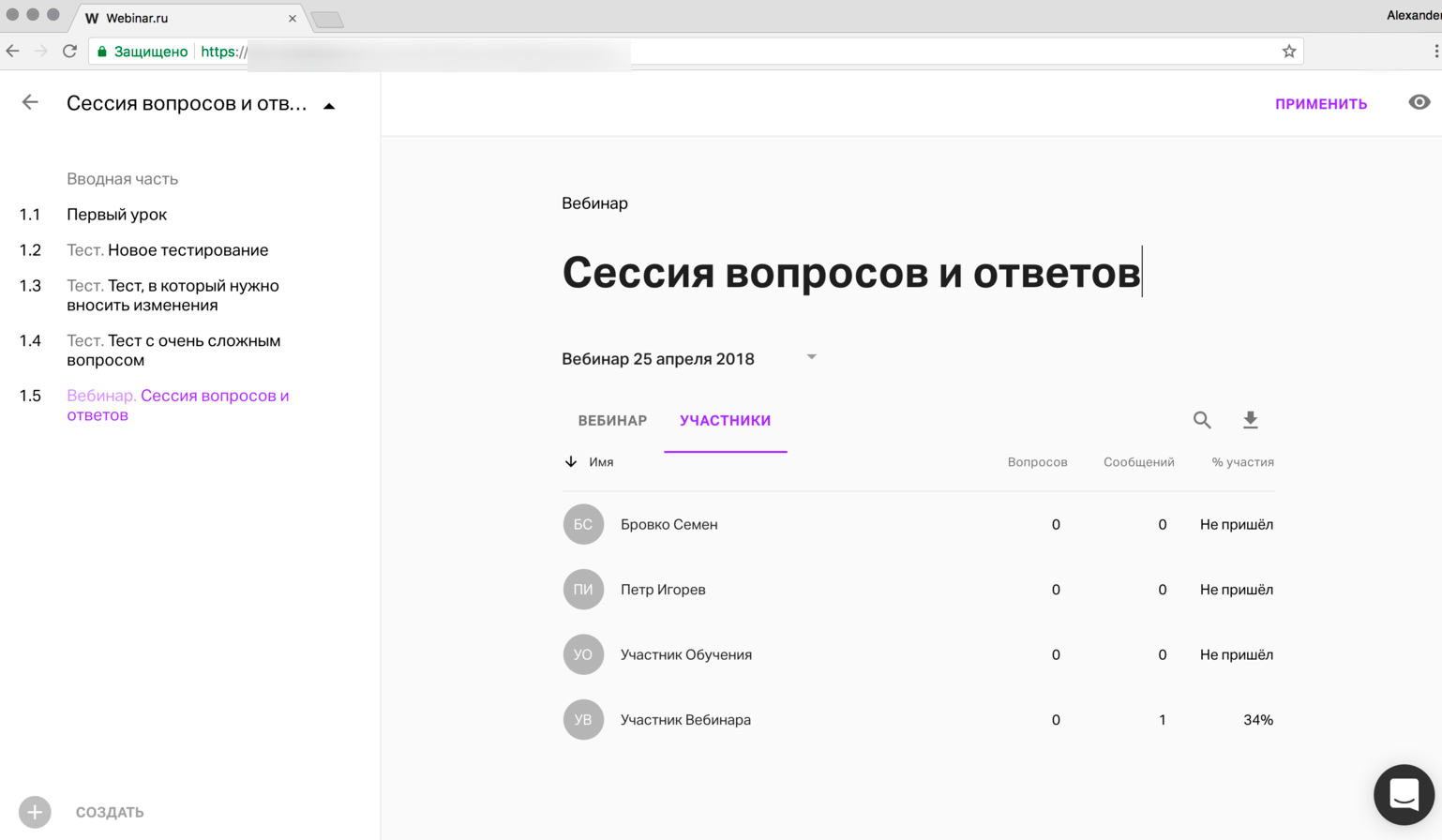Click the Вводная часть section heading
1442x840 pixels.
click(122, 179)
